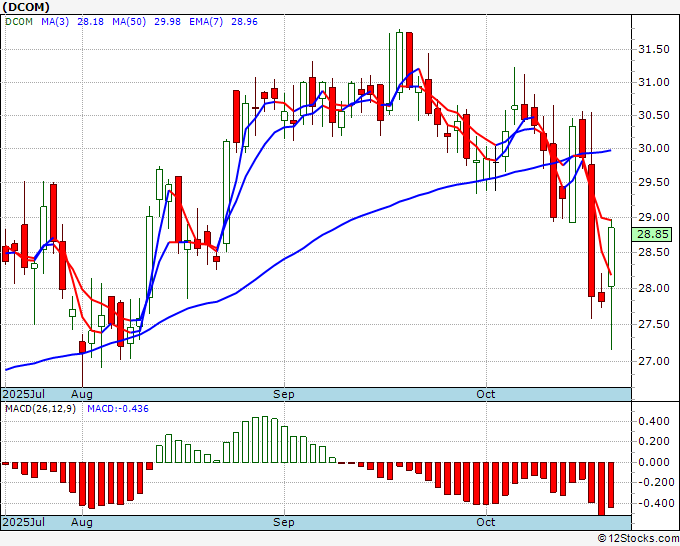Click the Aug label on price chart axis
The width and height of the screenshot is (680, 546).
point(82,394)
